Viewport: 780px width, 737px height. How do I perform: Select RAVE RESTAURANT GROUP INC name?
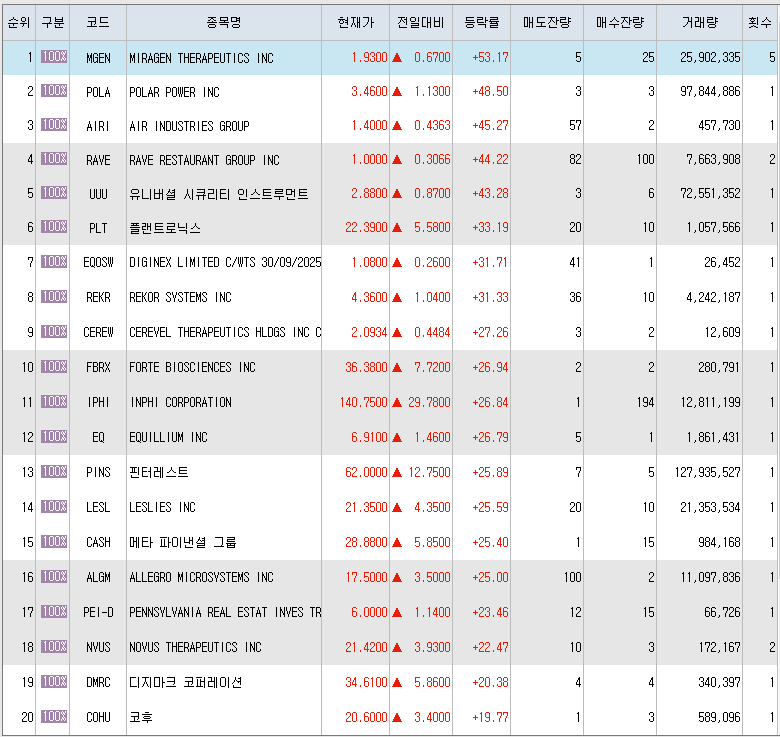204,160
